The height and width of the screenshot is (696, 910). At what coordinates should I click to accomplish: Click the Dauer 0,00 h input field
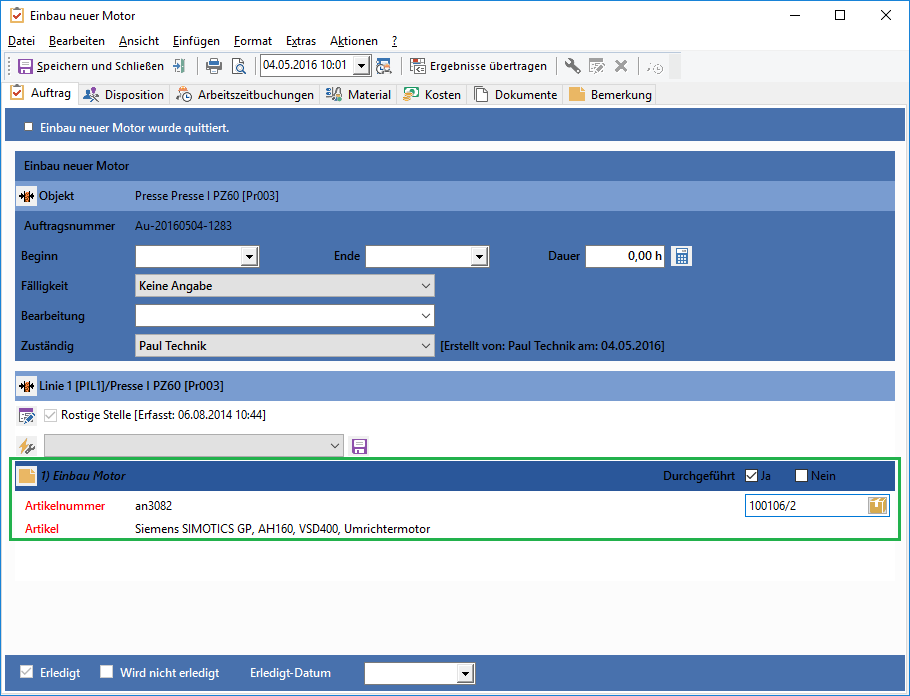coord(624,256)
